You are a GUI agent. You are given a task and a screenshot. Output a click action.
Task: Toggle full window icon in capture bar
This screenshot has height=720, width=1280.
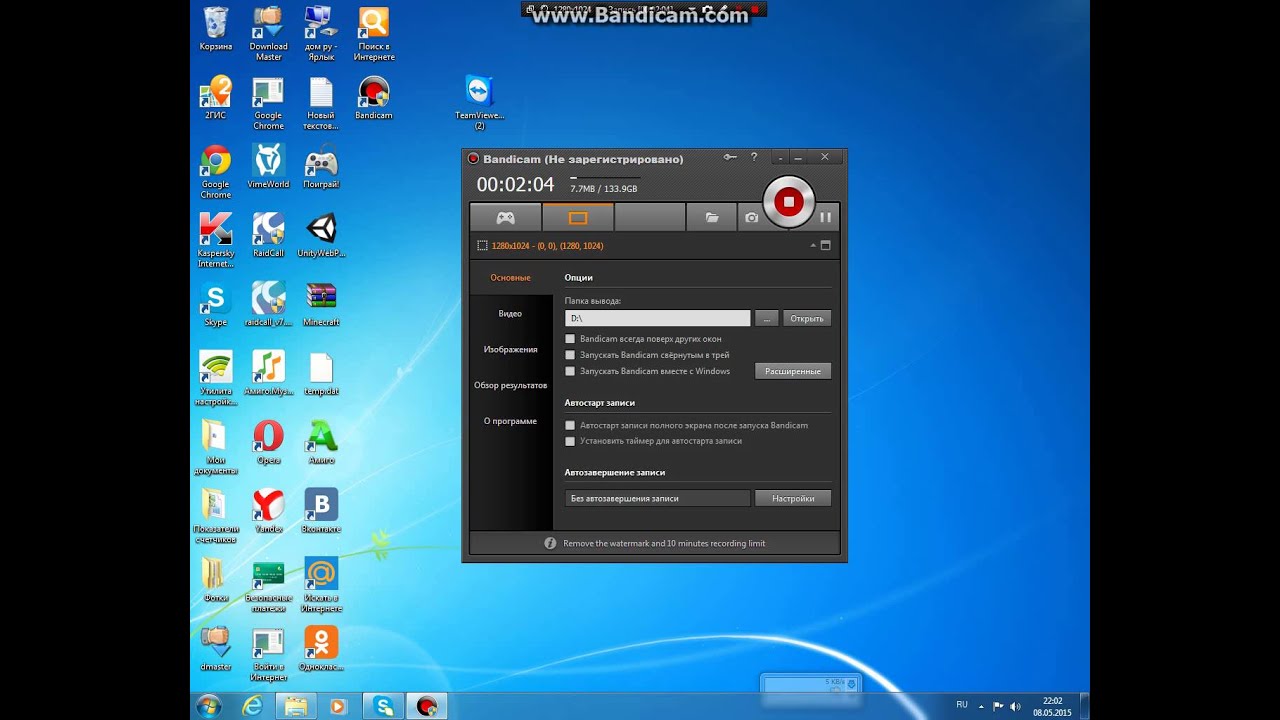825,245
